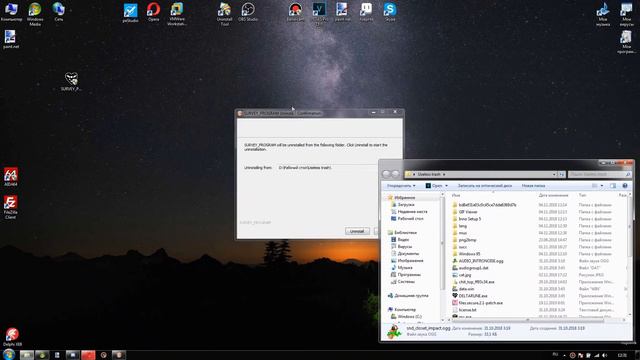Open the Упорядочить dropdown menu
This screenshot has width=640, height=360.
coord(401,186)
